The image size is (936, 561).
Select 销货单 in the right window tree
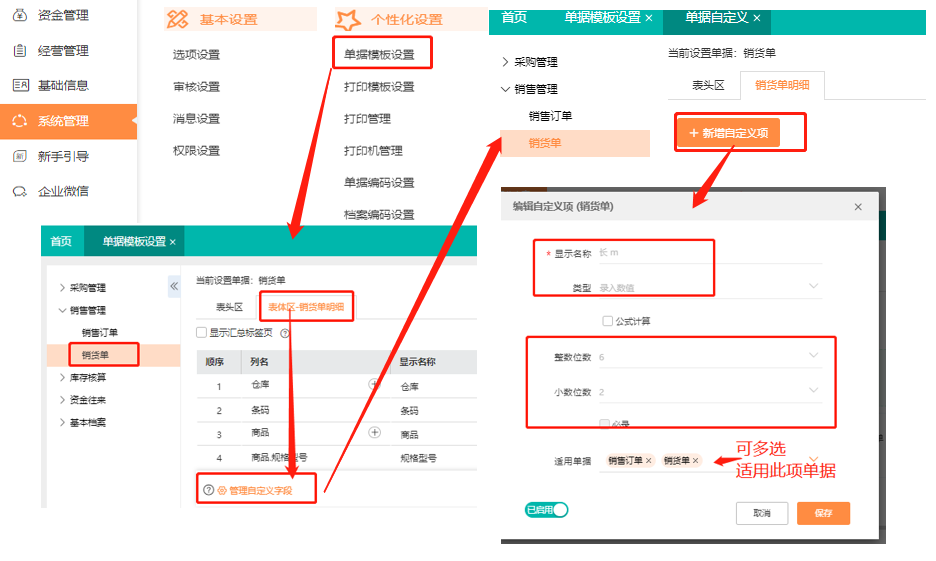click(575, 143)
